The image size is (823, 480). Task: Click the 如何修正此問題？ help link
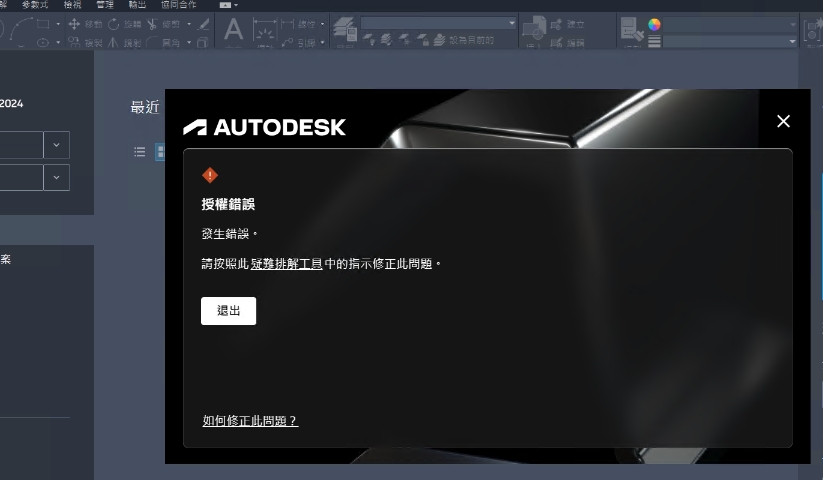tap(250, 421)
